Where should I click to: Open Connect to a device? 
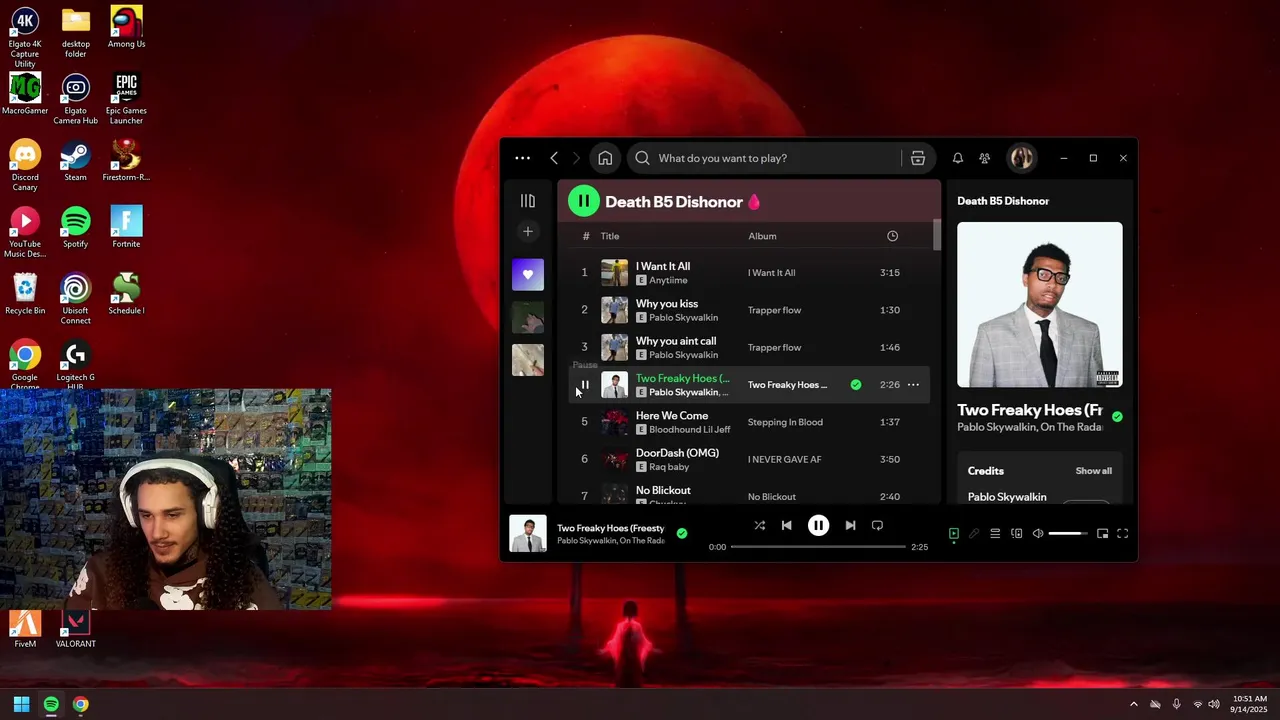point(1017,534)
